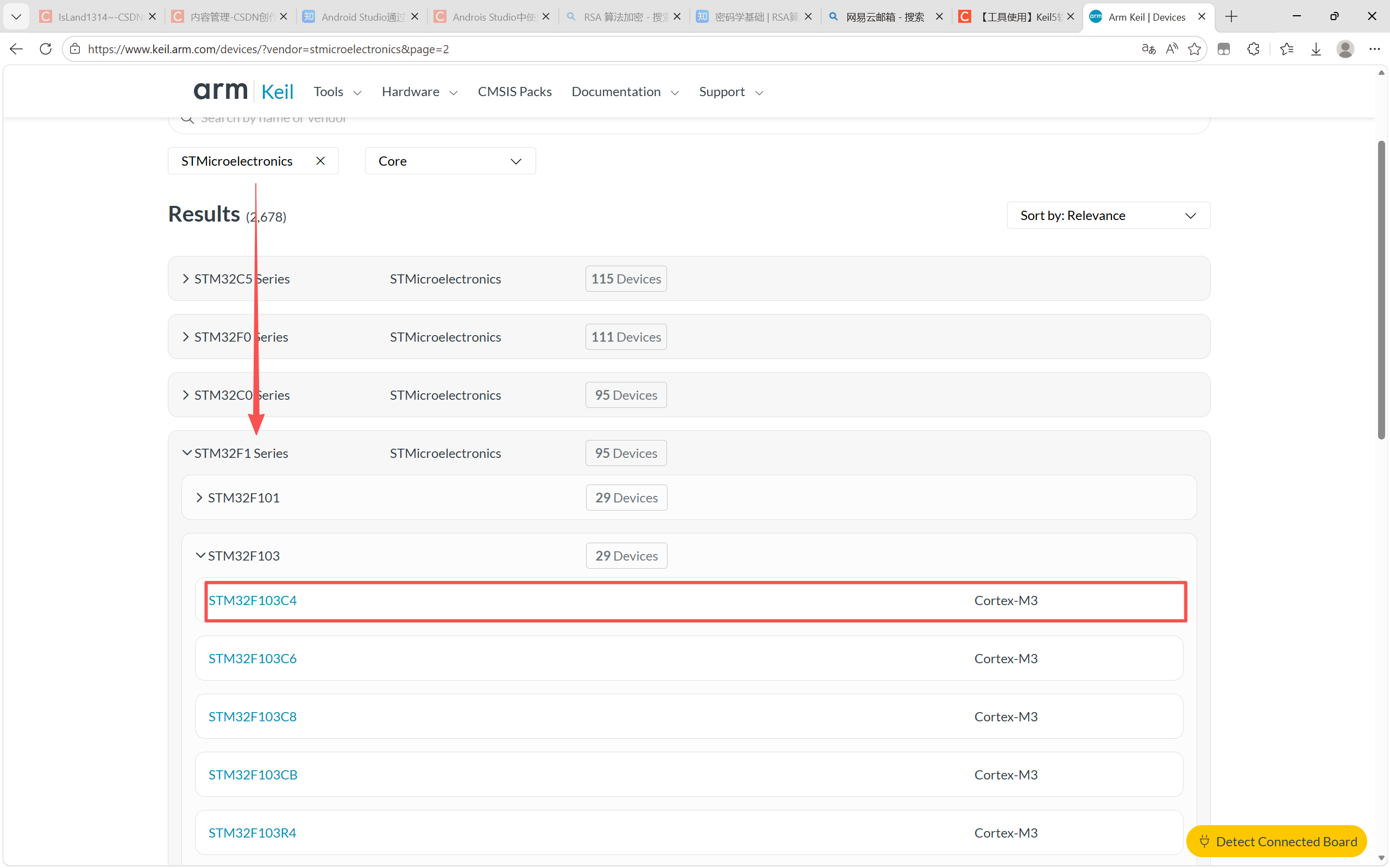Viewport: 1390px width, 868px height.
Task: Add page to favorites star
Action: click(x=1194, y=49)
